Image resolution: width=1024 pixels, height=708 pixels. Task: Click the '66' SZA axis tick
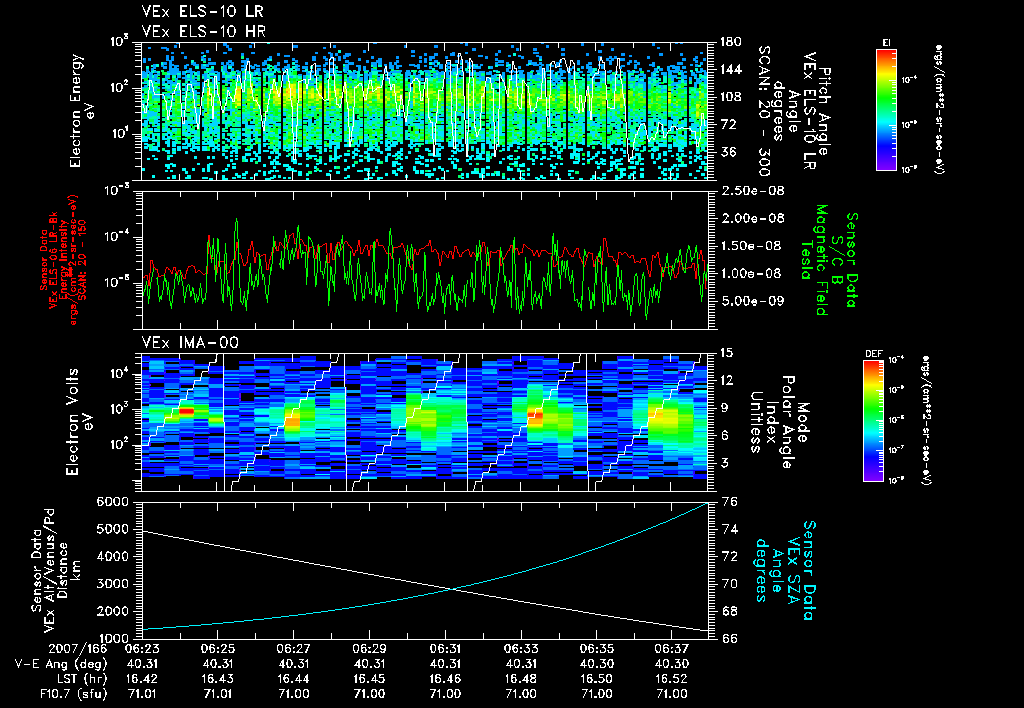(731, 638)
